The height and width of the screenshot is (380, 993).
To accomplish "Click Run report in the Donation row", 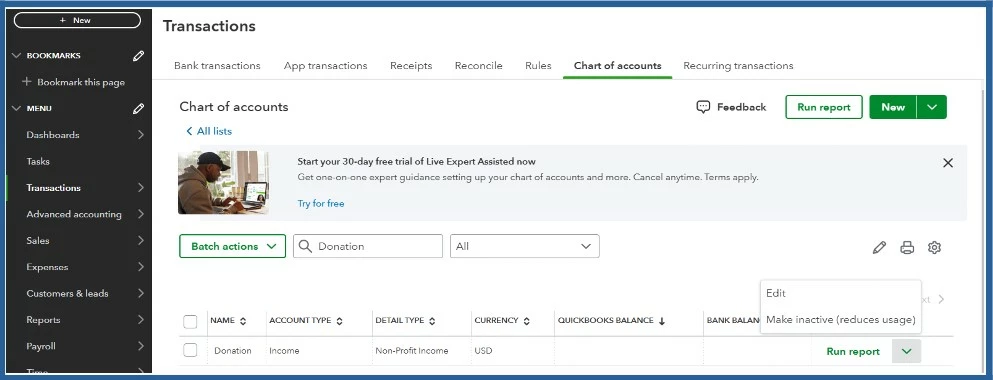I will [853, 352].
